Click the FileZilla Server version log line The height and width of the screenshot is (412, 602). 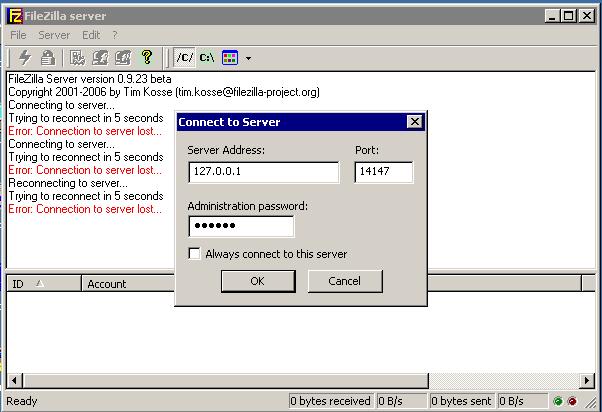90,79
